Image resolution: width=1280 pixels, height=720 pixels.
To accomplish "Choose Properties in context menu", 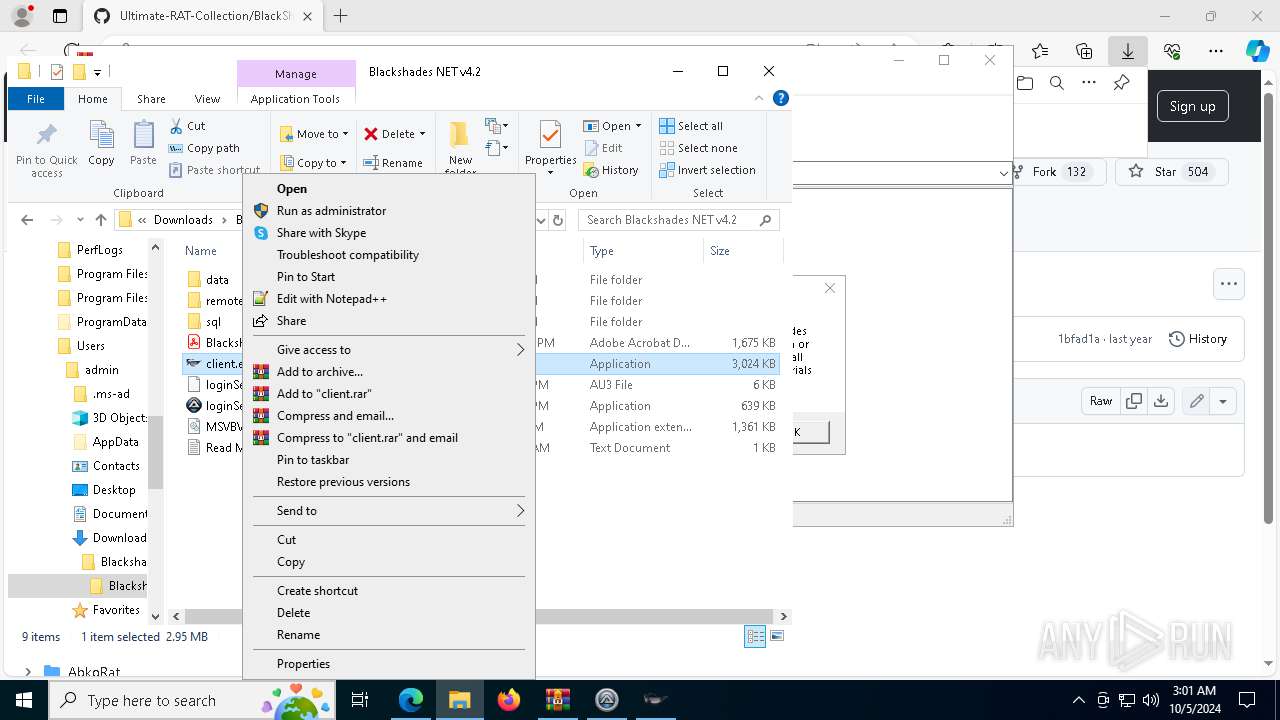I will [389, 664].
